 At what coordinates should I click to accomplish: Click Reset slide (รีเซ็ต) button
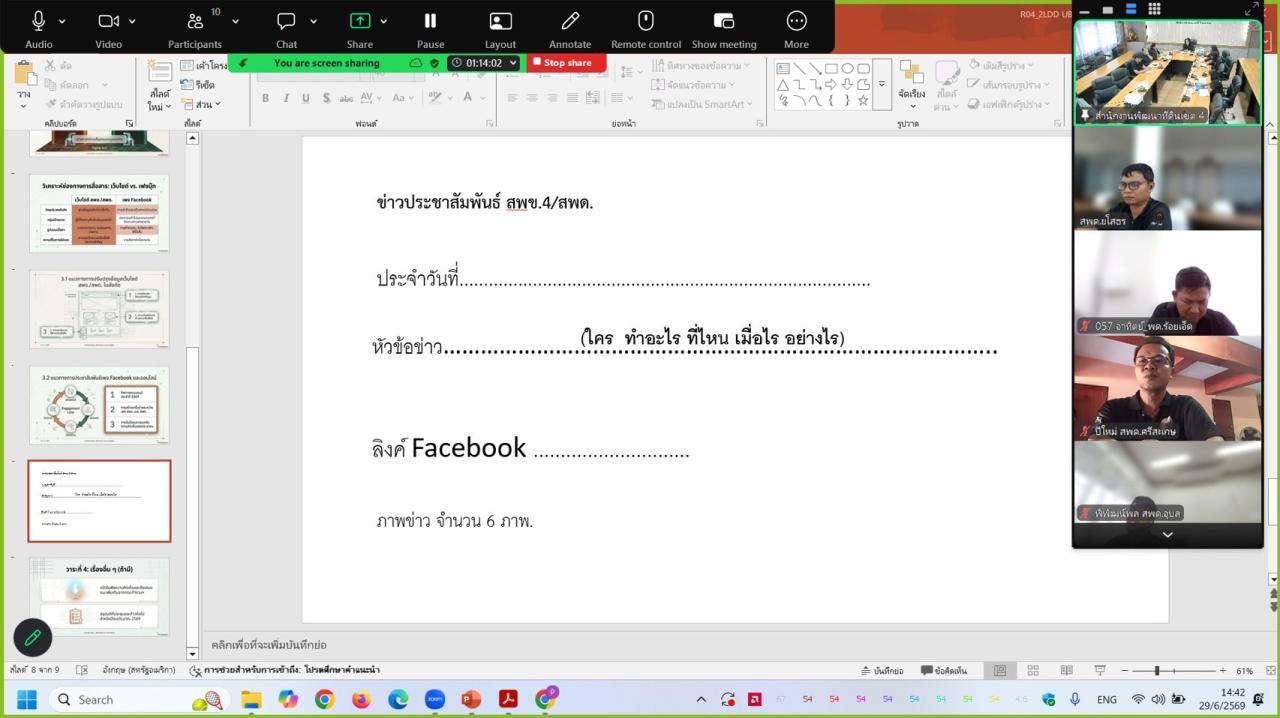coord(197,85)
